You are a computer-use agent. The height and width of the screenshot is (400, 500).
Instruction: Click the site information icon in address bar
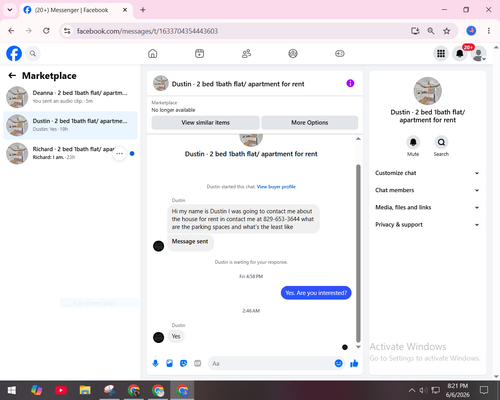click(67, 31)
